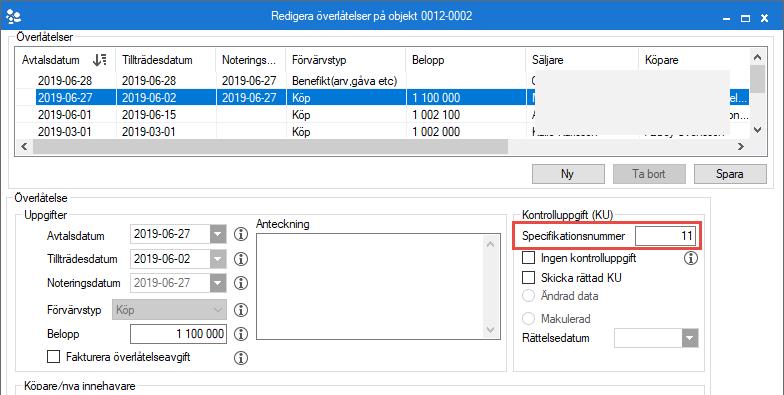This screenshot has width=784, height=395.
Task: Click the Belopp field showing 1 100 000
Action: click(178, 334)
